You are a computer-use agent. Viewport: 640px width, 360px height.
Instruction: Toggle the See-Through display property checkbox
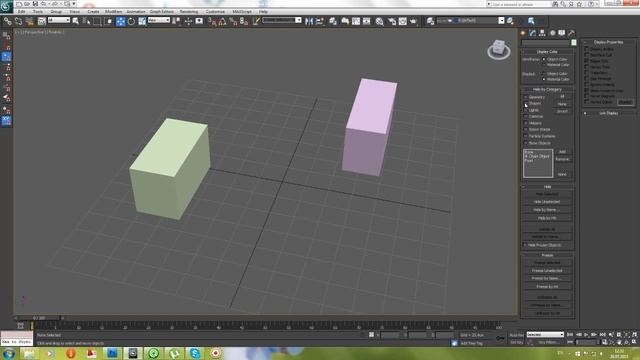(587, 78)
